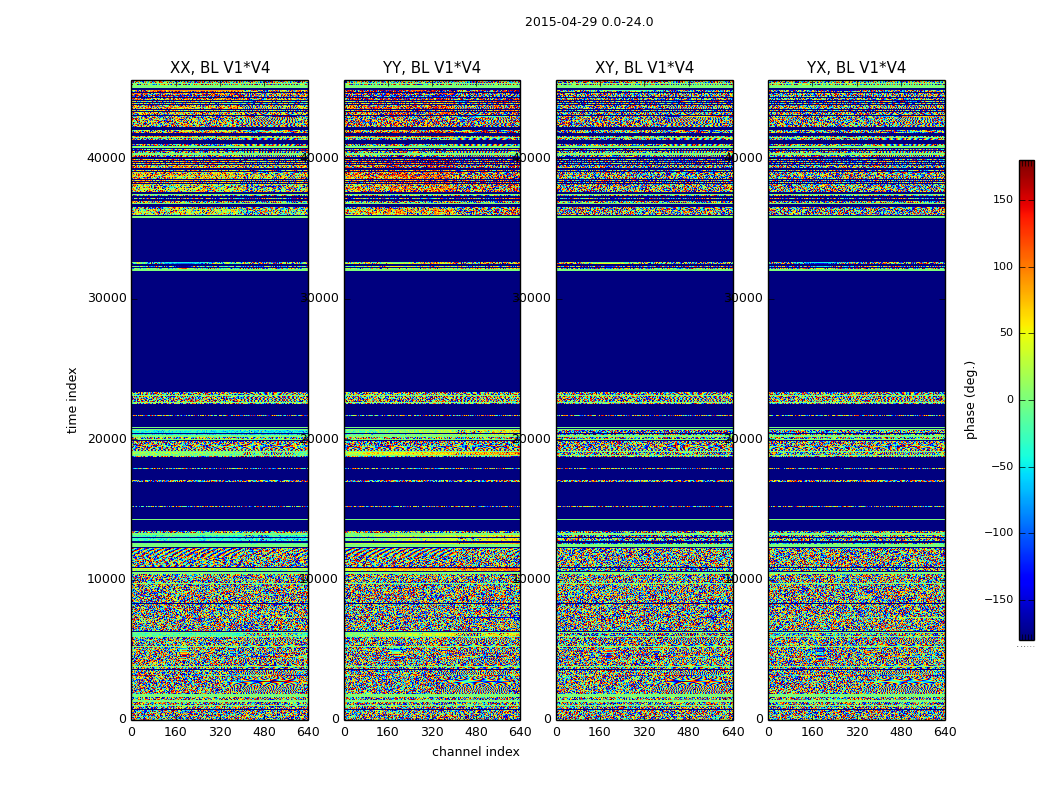Click the 20000 tick label beside the XX plot
The width and height of the screenshot is (1050, 800).
pyautogui.click(x=107, y=438)
